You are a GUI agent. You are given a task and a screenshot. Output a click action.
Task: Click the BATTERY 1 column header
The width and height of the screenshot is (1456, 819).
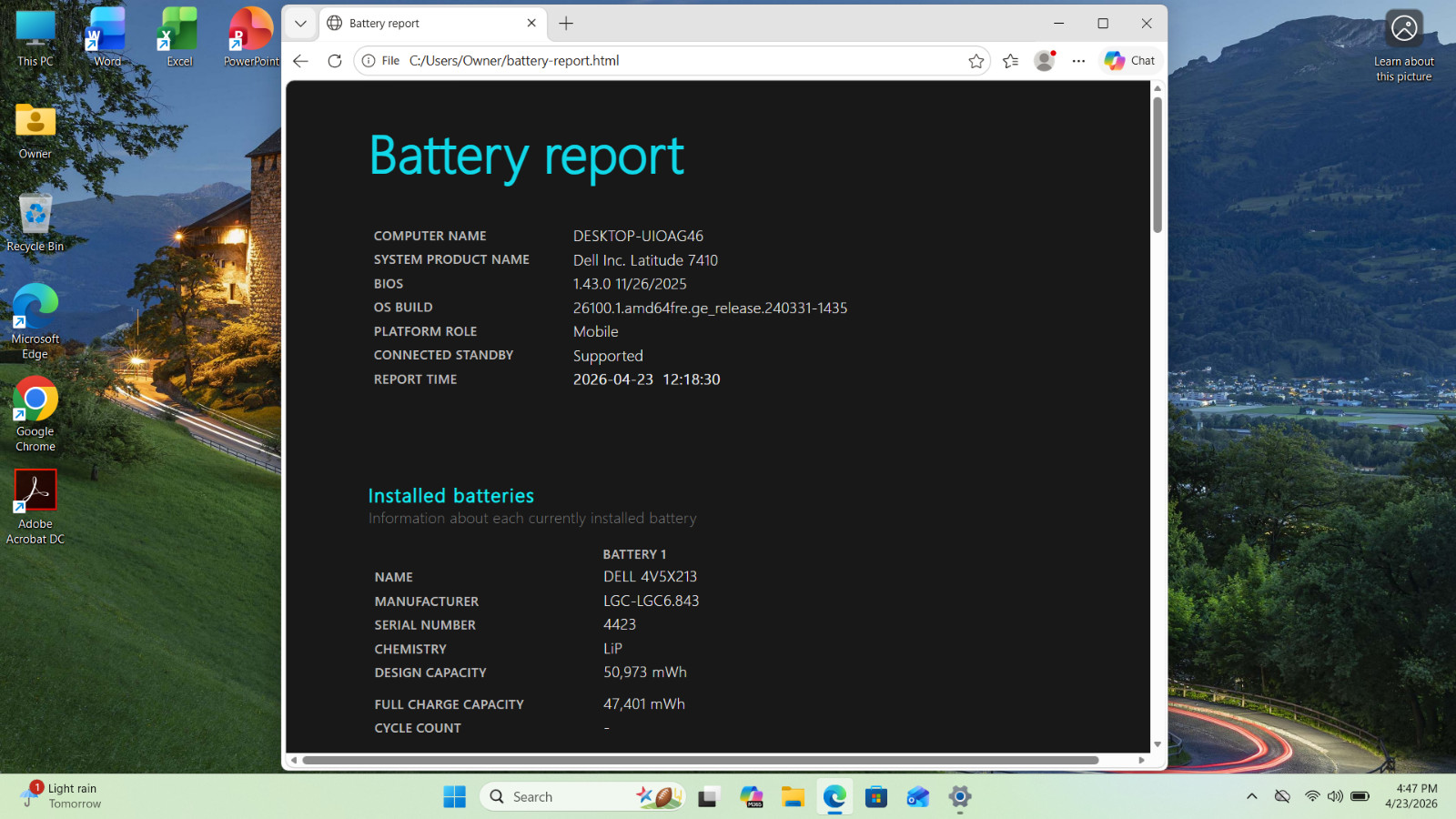coord(634,554)
